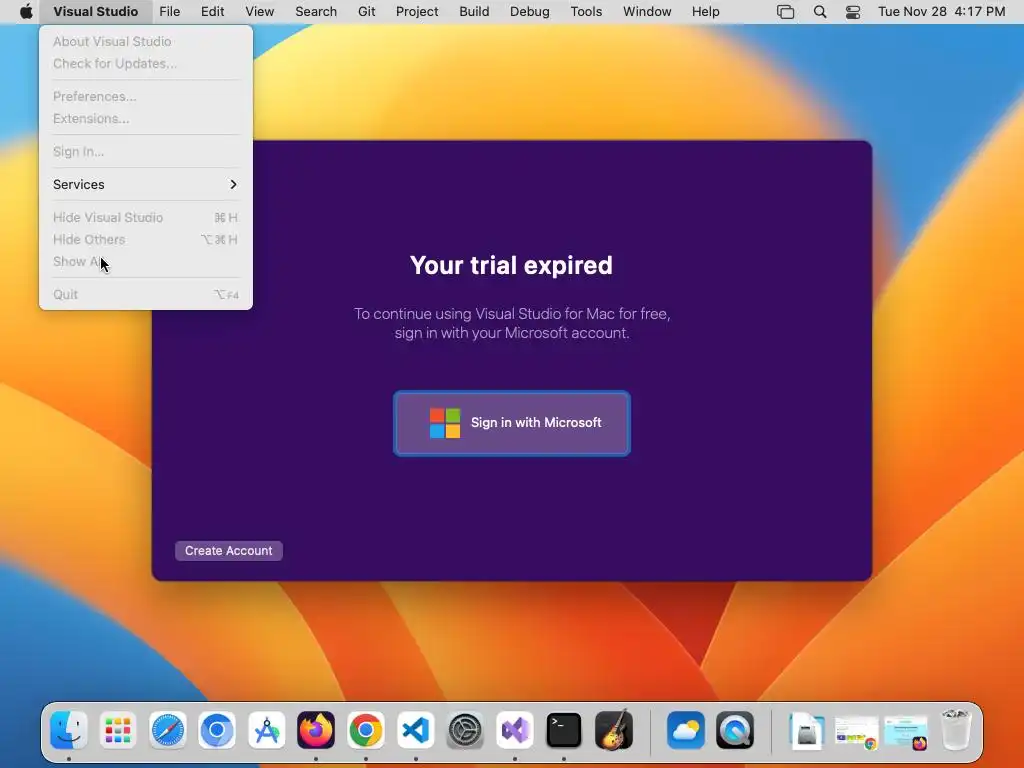Open Android Studio from the Dock
The height and width of the screenshot is (768, 1024).
point(266,730)
